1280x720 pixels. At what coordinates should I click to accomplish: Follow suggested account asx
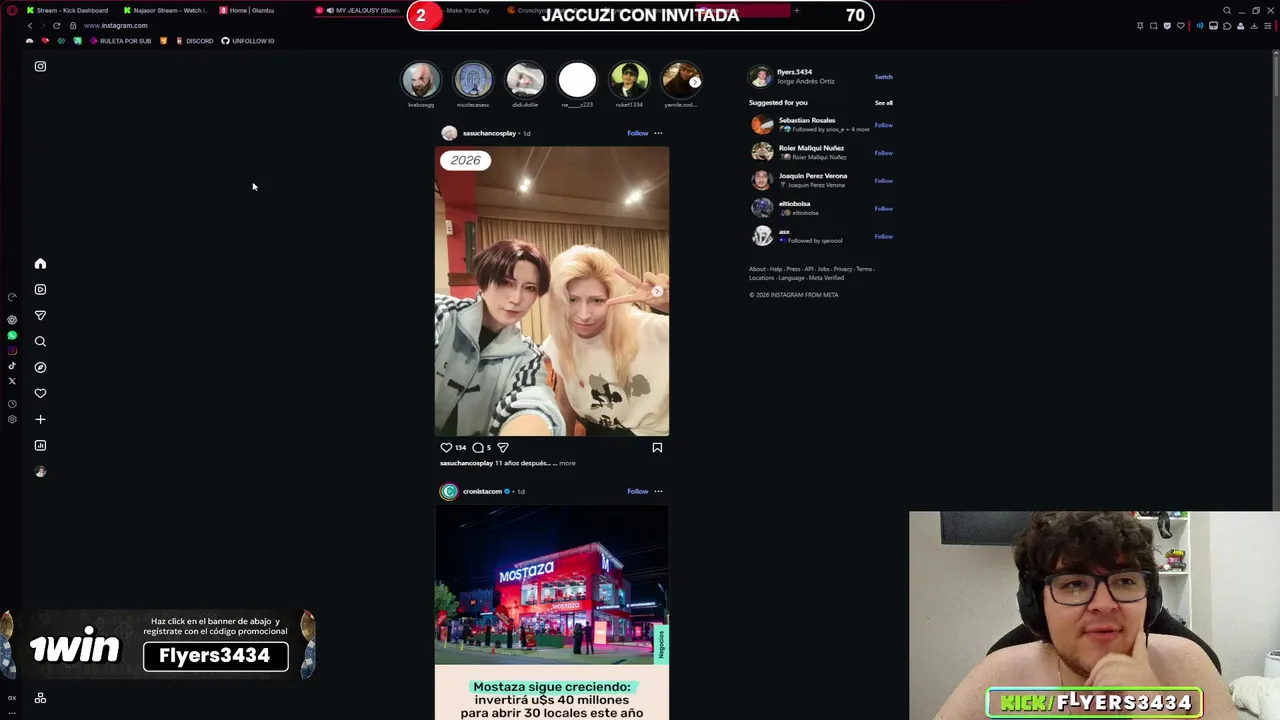(883, 237)
